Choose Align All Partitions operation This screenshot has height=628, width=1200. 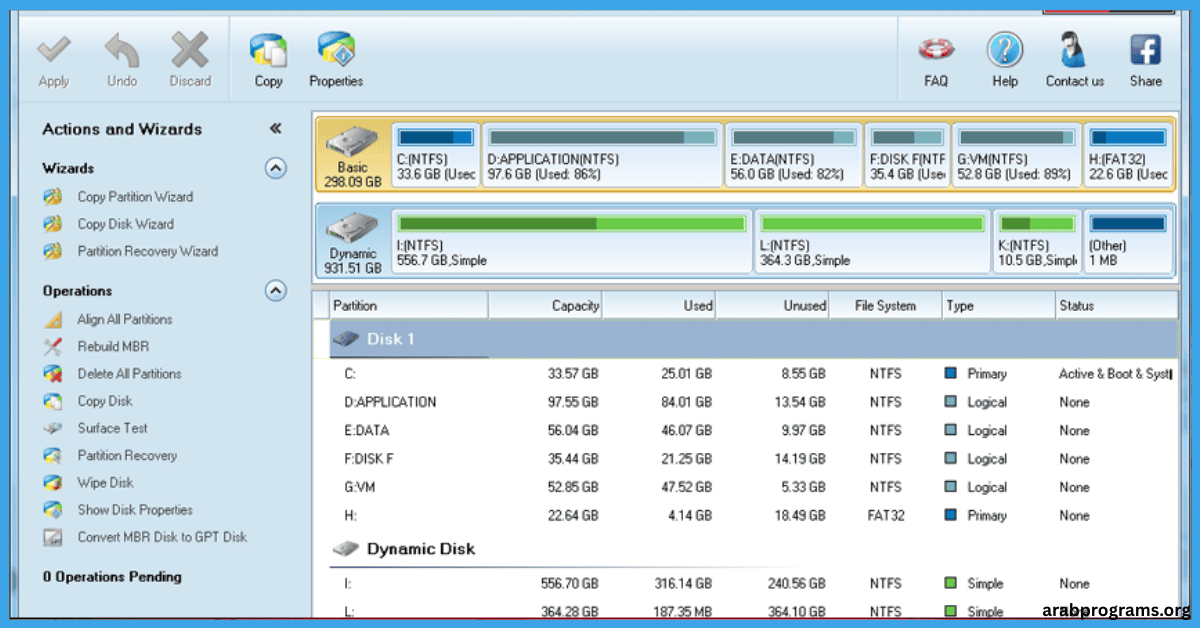coord(124,320)
